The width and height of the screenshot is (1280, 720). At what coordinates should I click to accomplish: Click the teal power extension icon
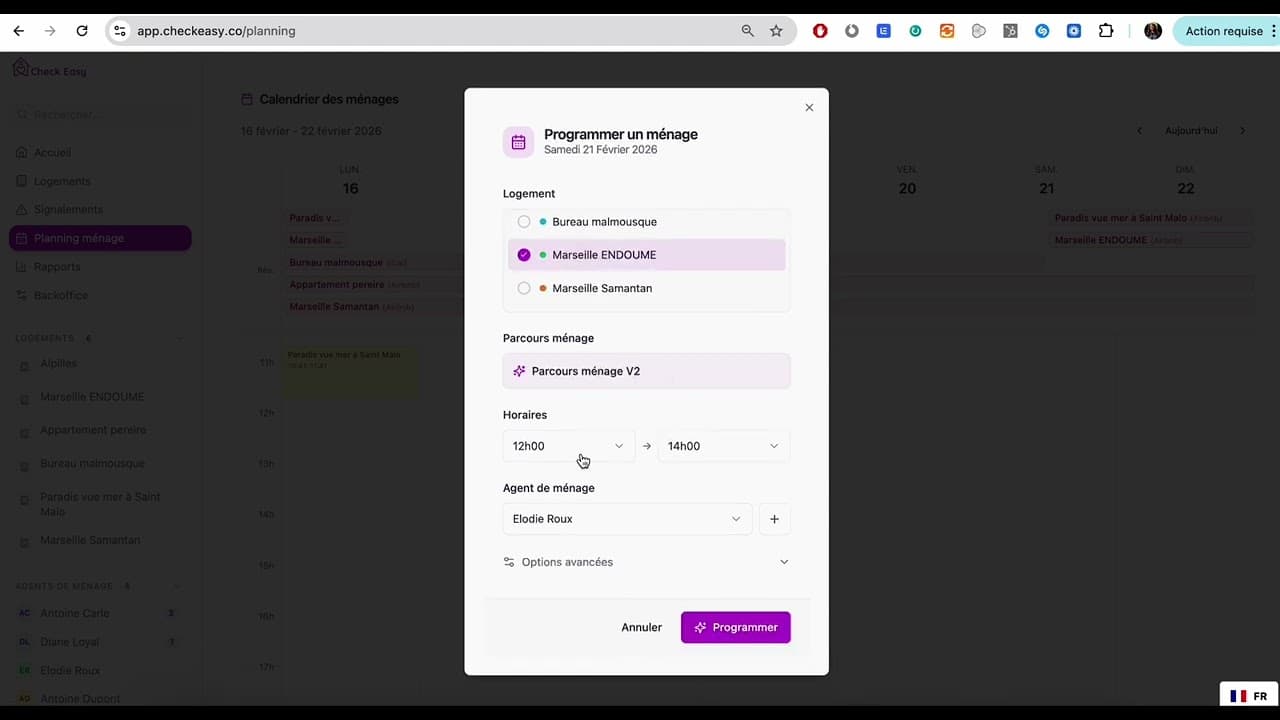click(x=915, y=31)
